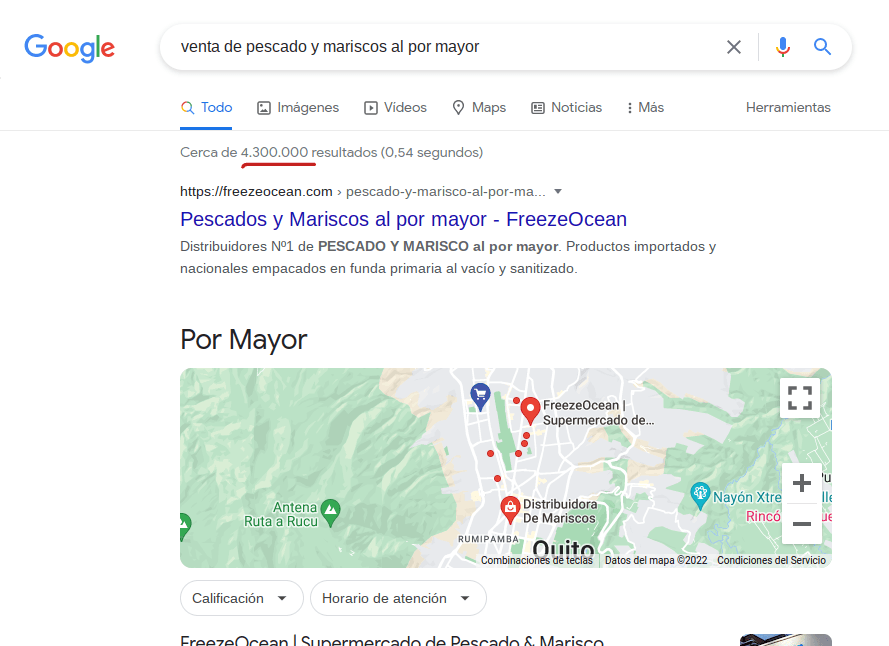This screenshot has height=646, width=889.
Task: Switch to the Videos tab
Action: [x=395, y=108]
